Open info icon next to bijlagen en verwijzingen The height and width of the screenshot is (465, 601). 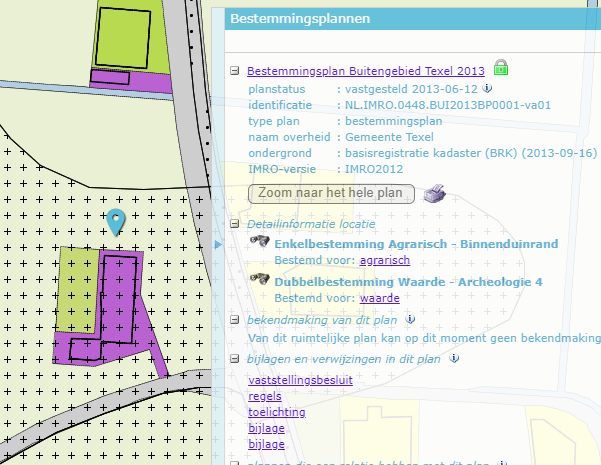[454, 358]
